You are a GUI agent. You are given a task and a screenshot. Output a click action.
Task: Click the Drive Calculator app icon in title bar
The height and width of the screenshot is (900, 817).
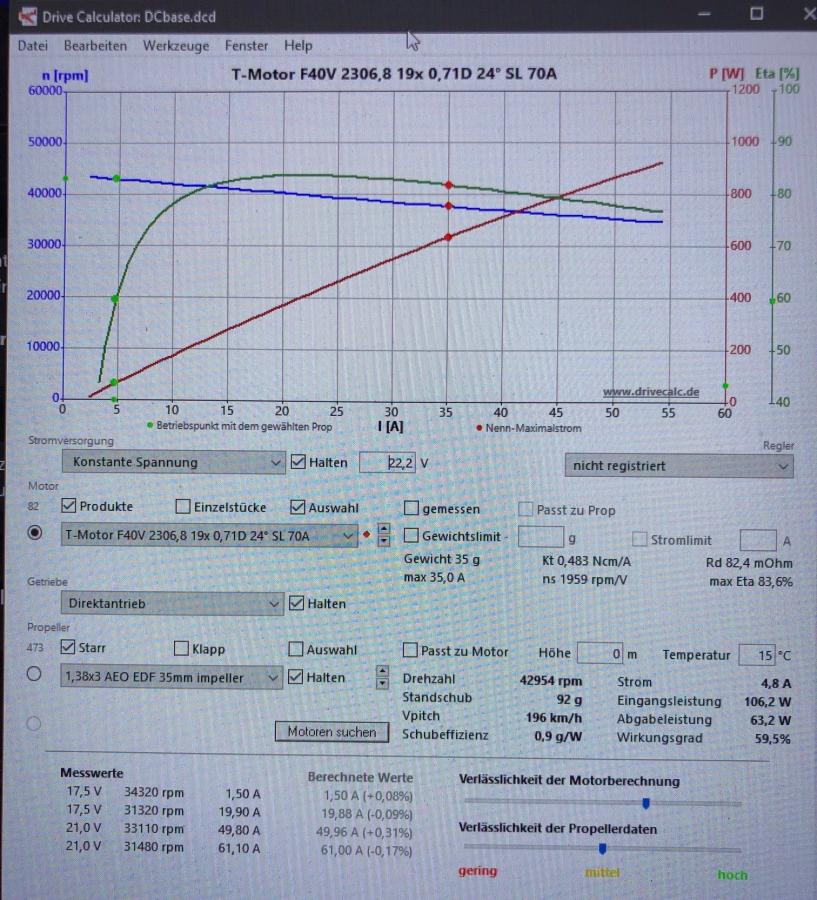[x=28, y=16]
